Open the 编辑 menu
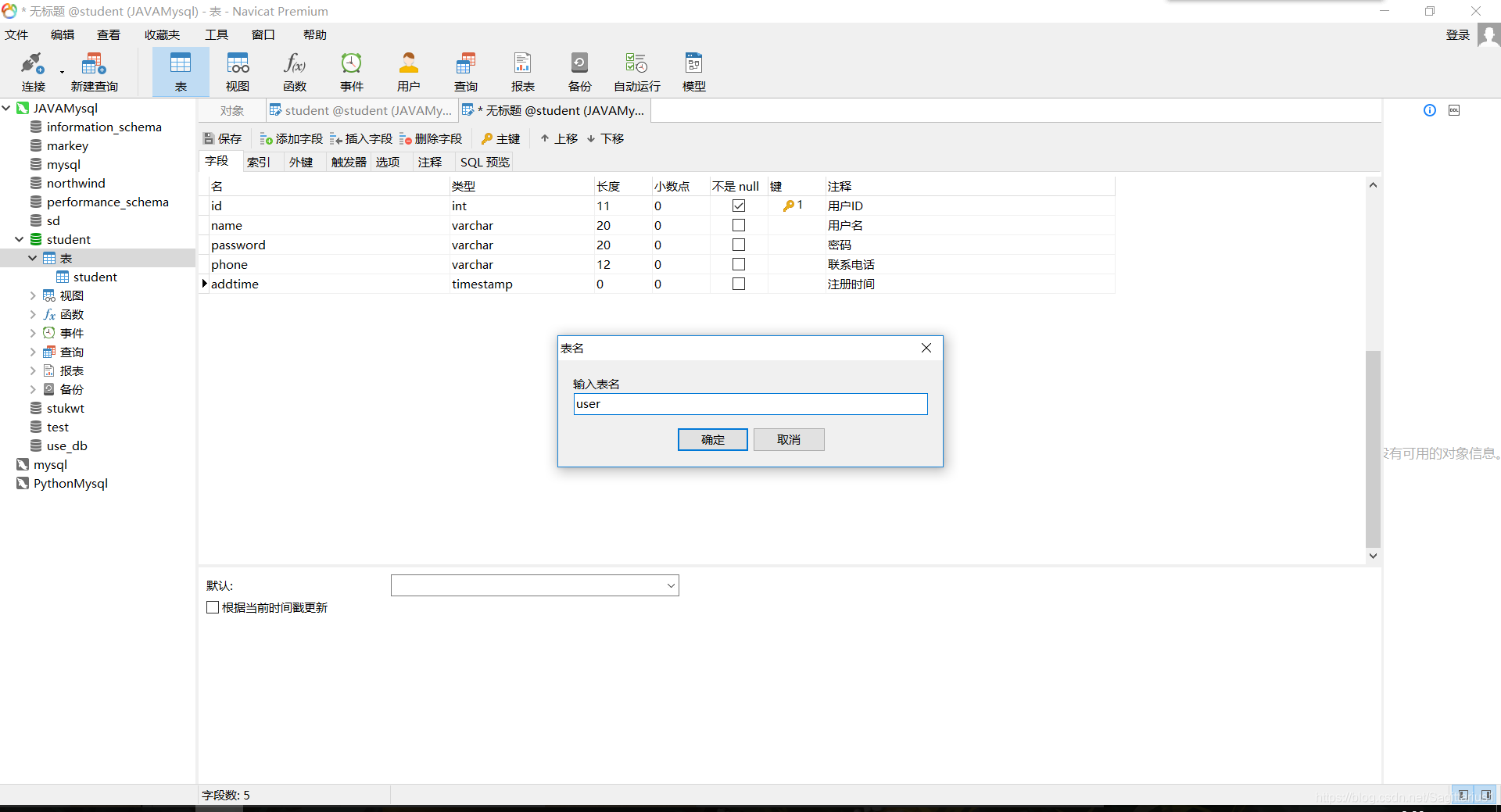Viewport: 1501px width, 812px height. 63,34
